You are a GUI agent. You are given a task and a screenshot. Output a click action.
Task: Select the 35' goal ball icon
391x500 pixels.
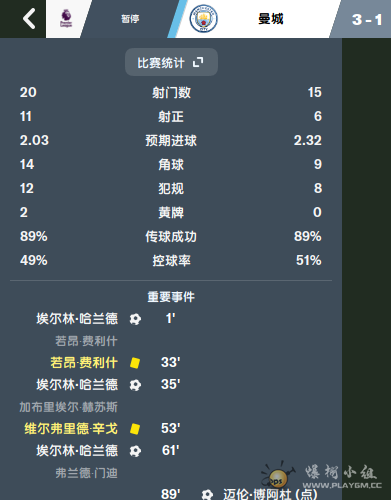tap(135, 385)
